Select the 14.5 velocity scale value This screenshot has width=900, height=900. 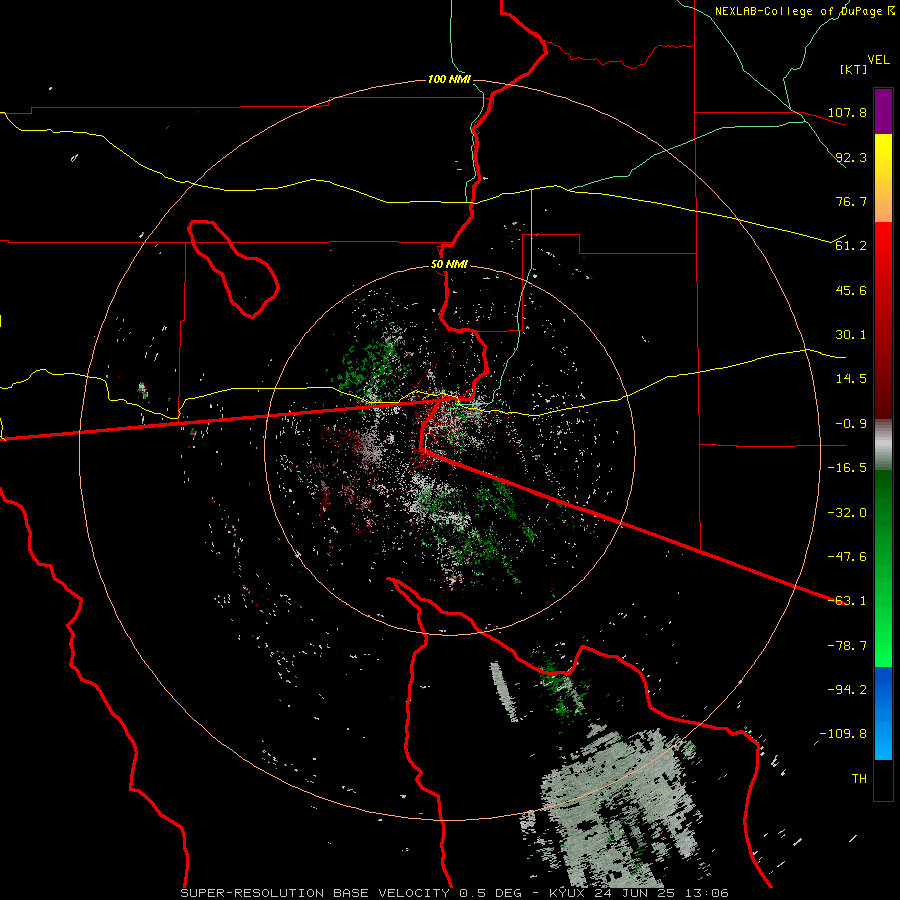pos(851,379)
